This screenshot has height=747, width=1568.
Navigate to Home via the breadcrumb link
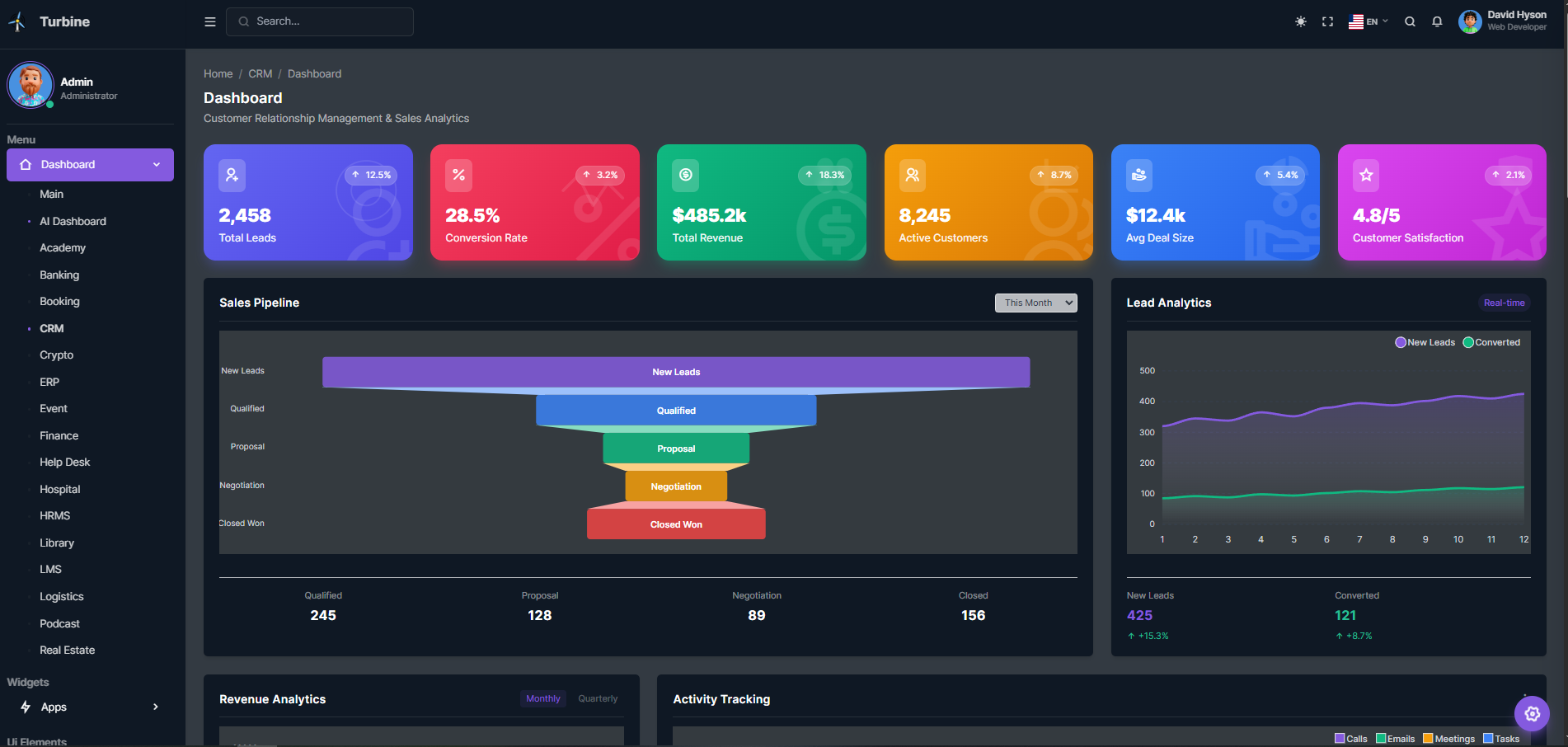click(x=218, y=73)
